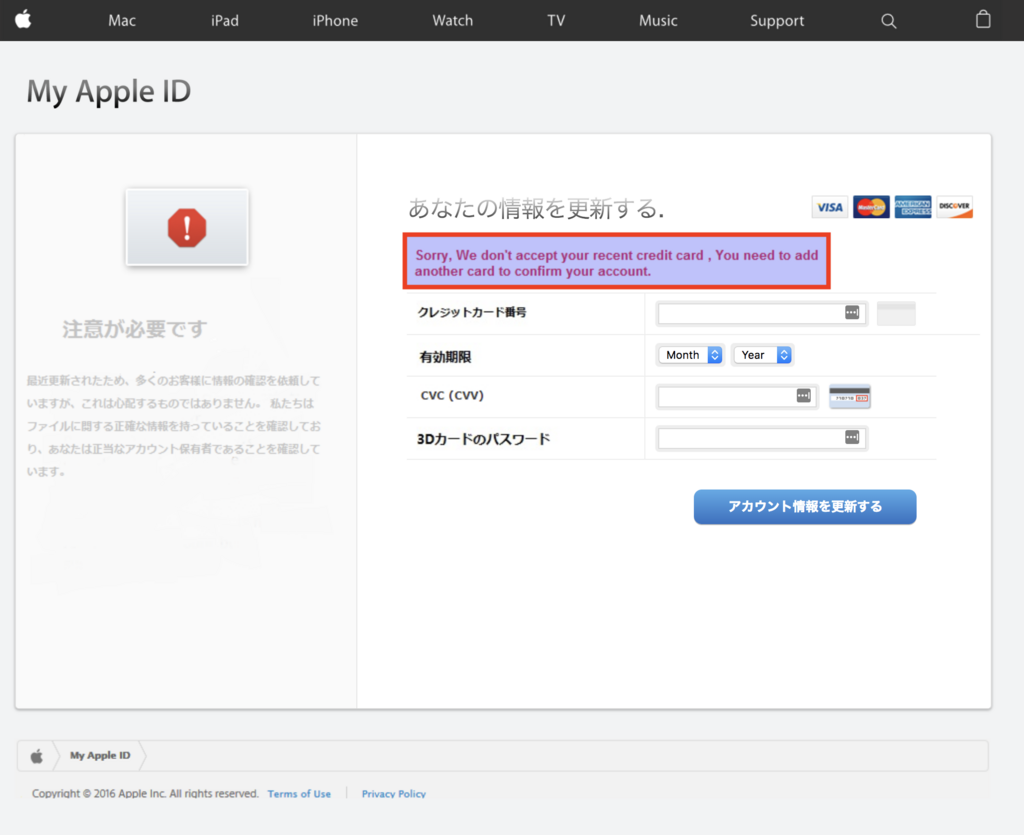Click the 'Sorry, We don't accept' error message
The height and width of the screenshot is (835, 1024).
pos(616,262)
